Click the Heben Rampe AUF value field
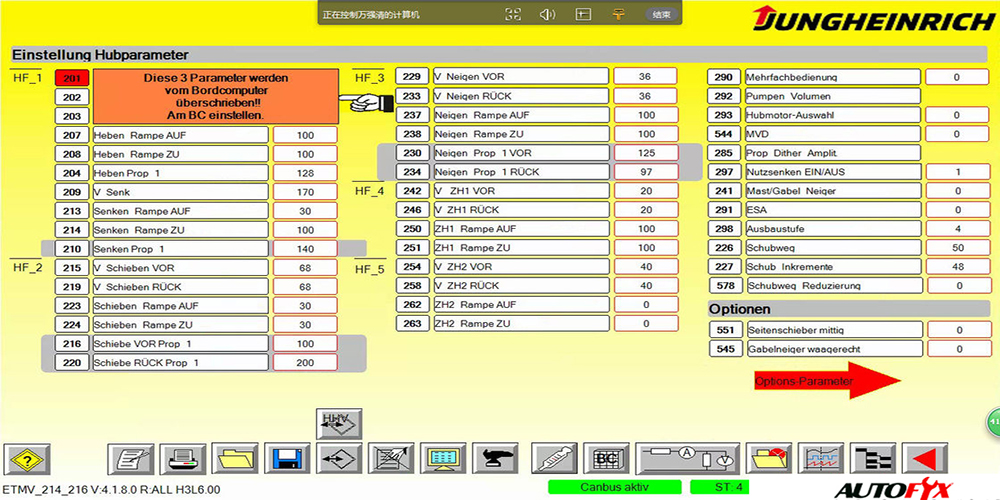Image resolution: width=1000 pixels, height=500 pixels. point(305,135)
